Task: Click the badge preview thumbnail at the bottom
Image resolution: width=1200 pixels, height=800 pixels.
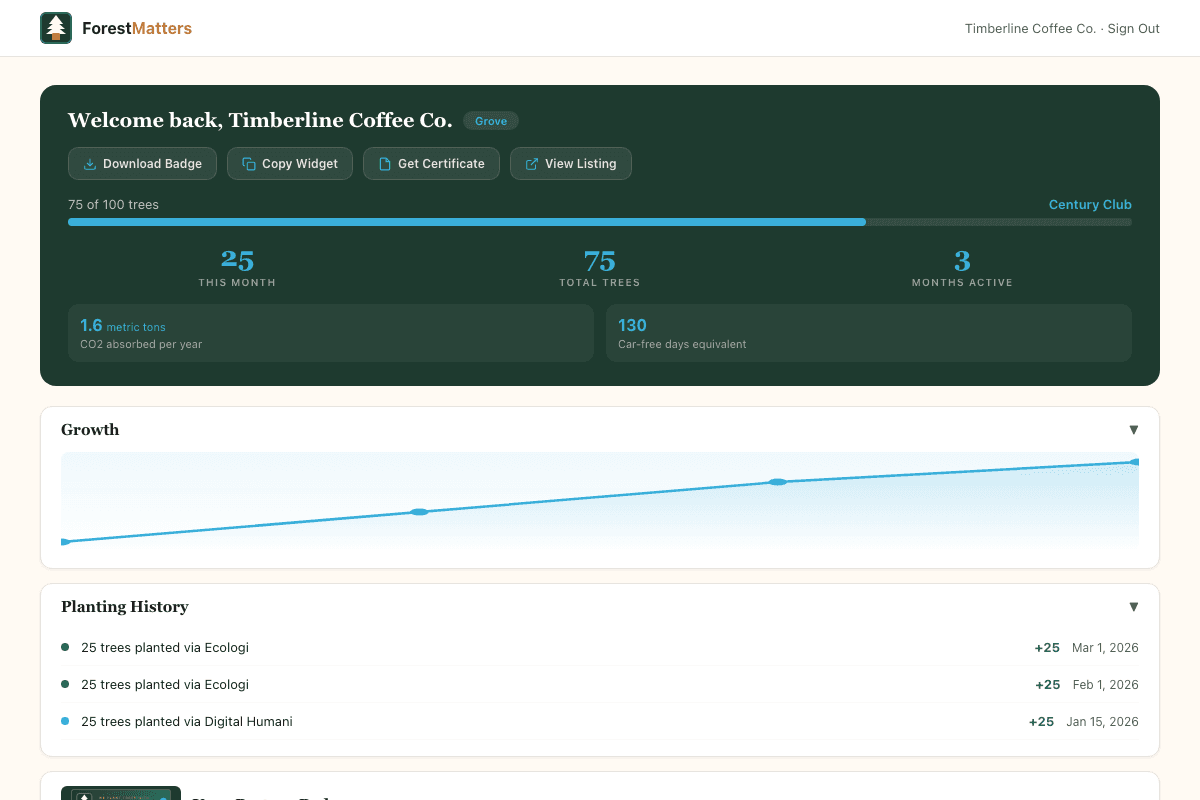Action: tap(120, 793)
